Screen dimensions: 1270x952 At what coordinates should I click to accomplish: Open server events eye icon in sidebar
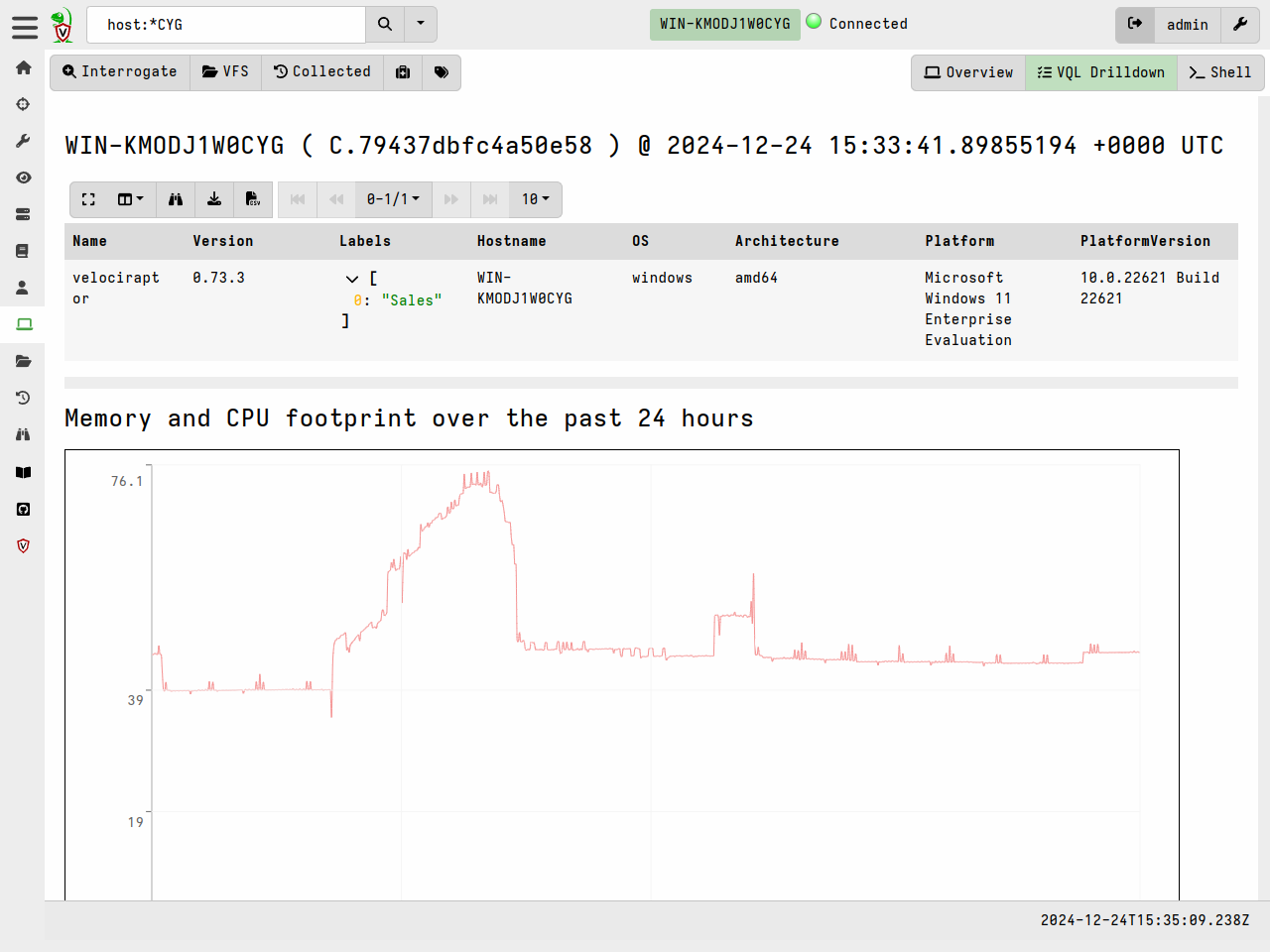[x=23, y=178]
